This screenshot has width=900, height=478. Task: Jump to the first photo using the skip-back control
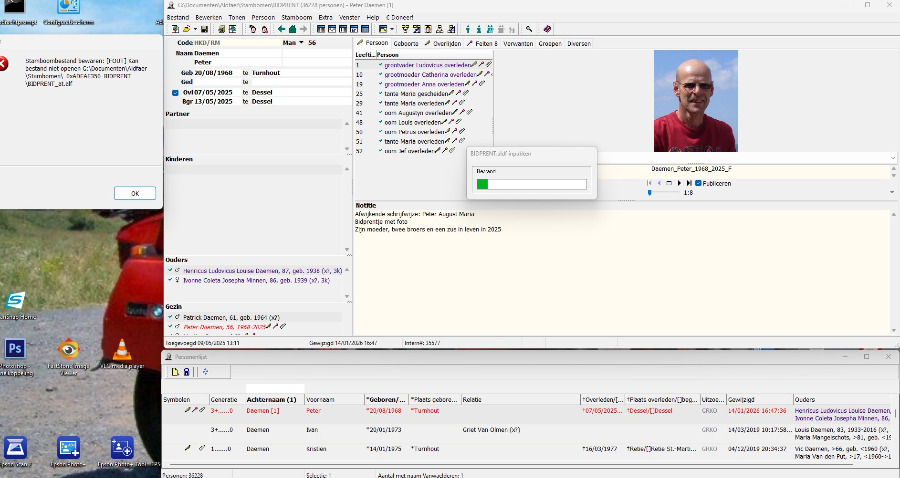650,183
